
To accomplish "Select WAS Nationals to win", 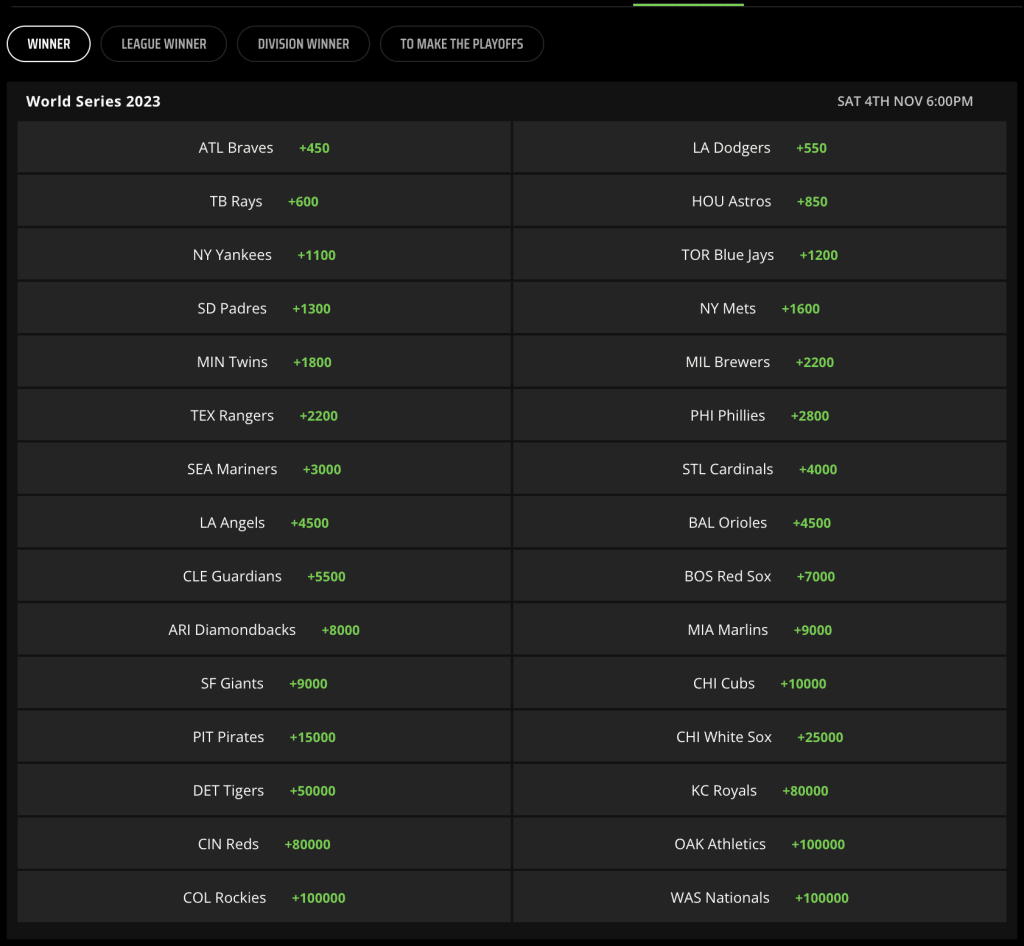I will [x=760, y=897].
